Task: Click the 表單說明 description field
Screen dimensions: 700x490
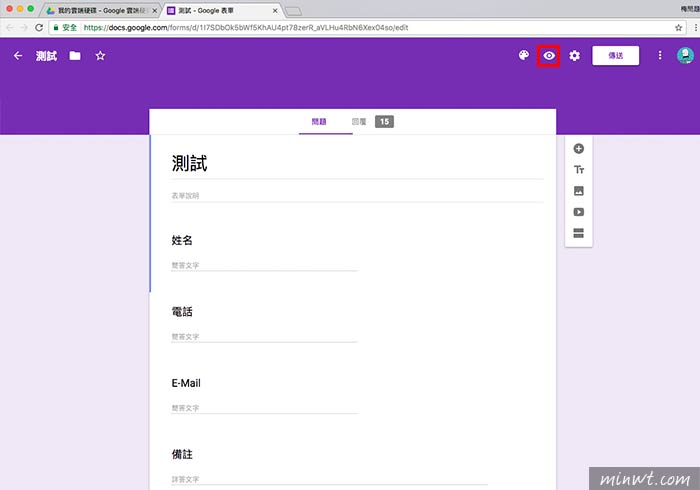Action: click(357, 195)
